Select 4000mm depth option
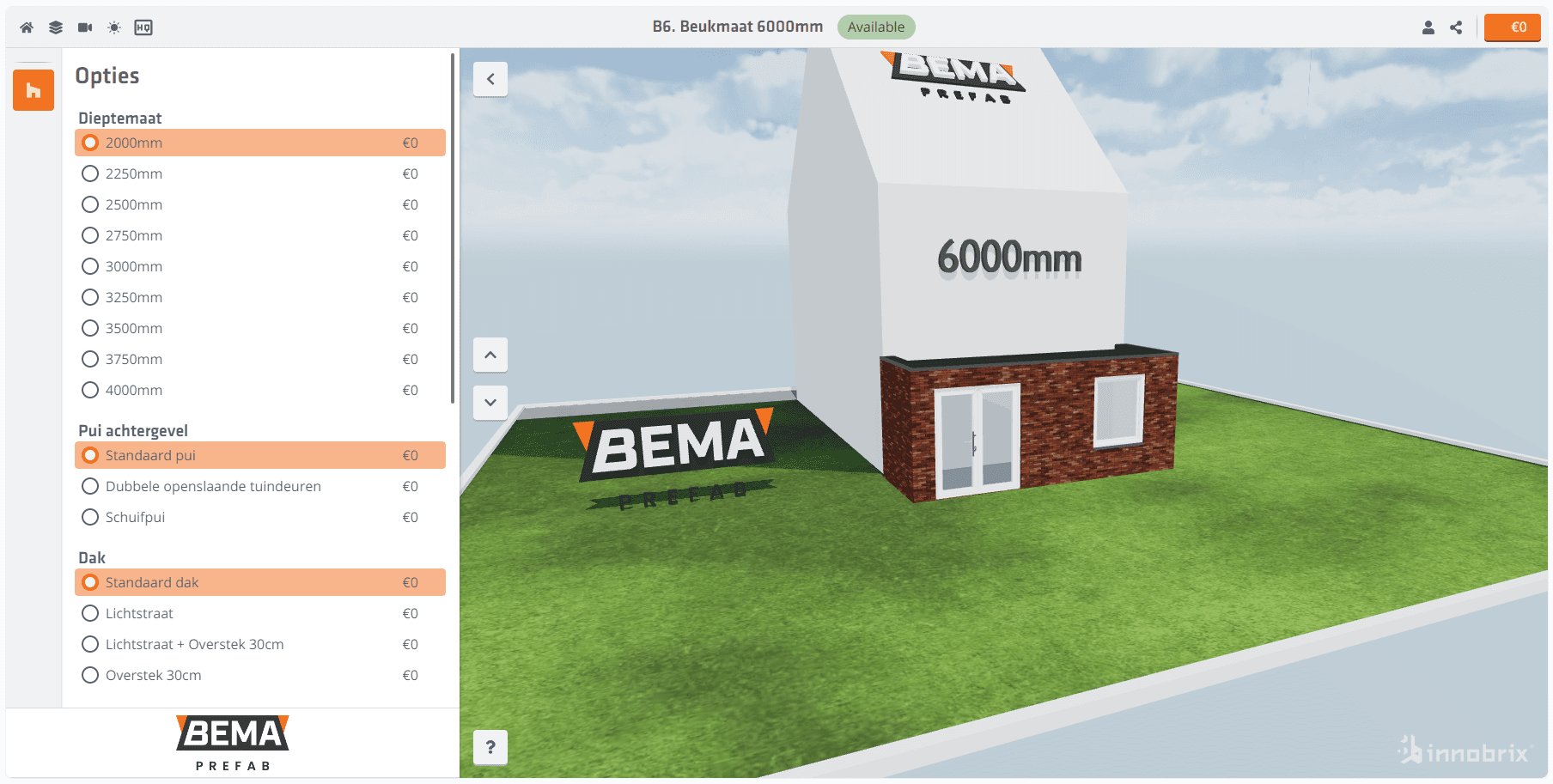Screen dimensions: 1553x784 coord(260,390)
